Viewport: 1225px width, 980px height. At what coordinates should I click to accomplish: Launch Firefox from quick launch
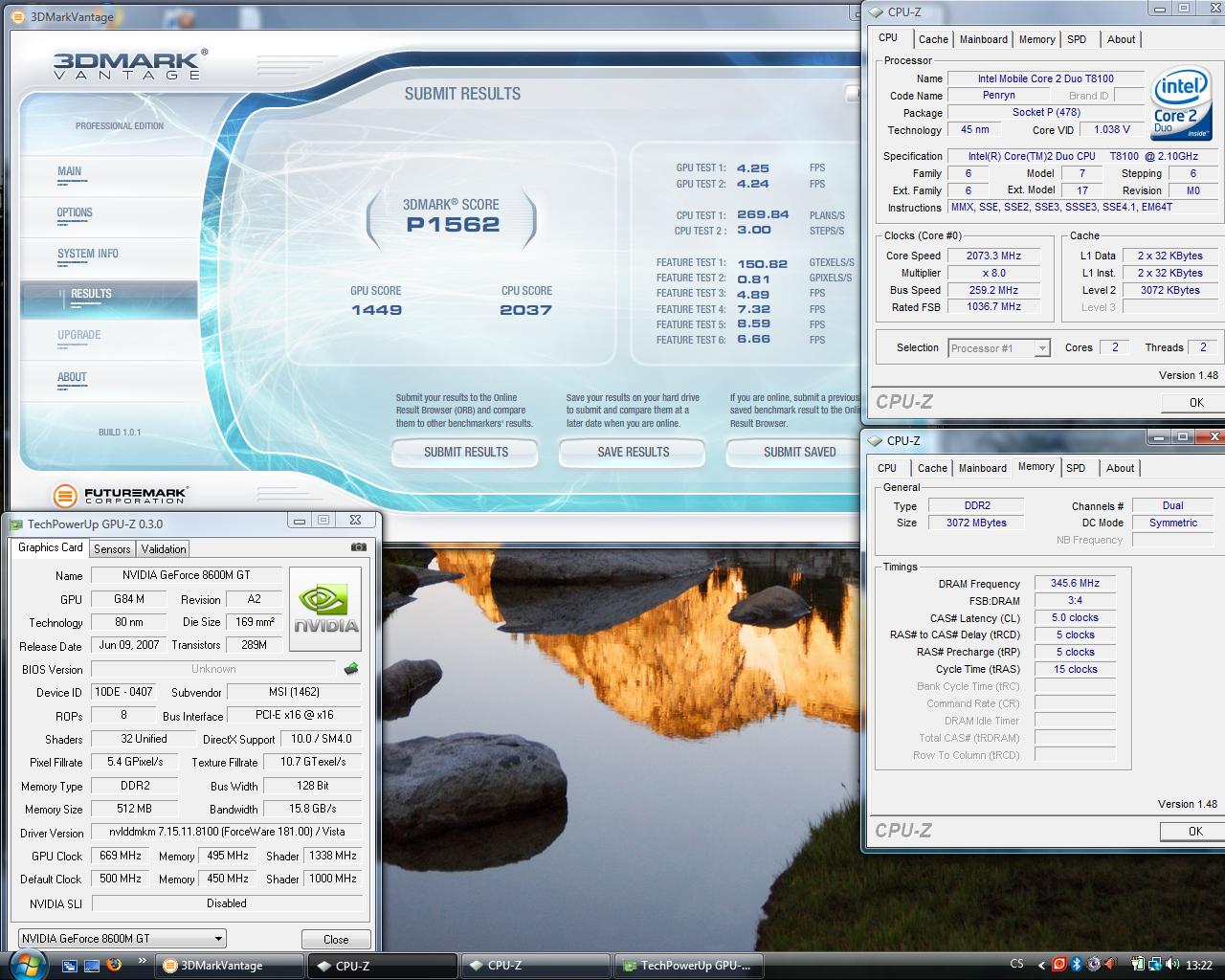[x=115, y=965]
